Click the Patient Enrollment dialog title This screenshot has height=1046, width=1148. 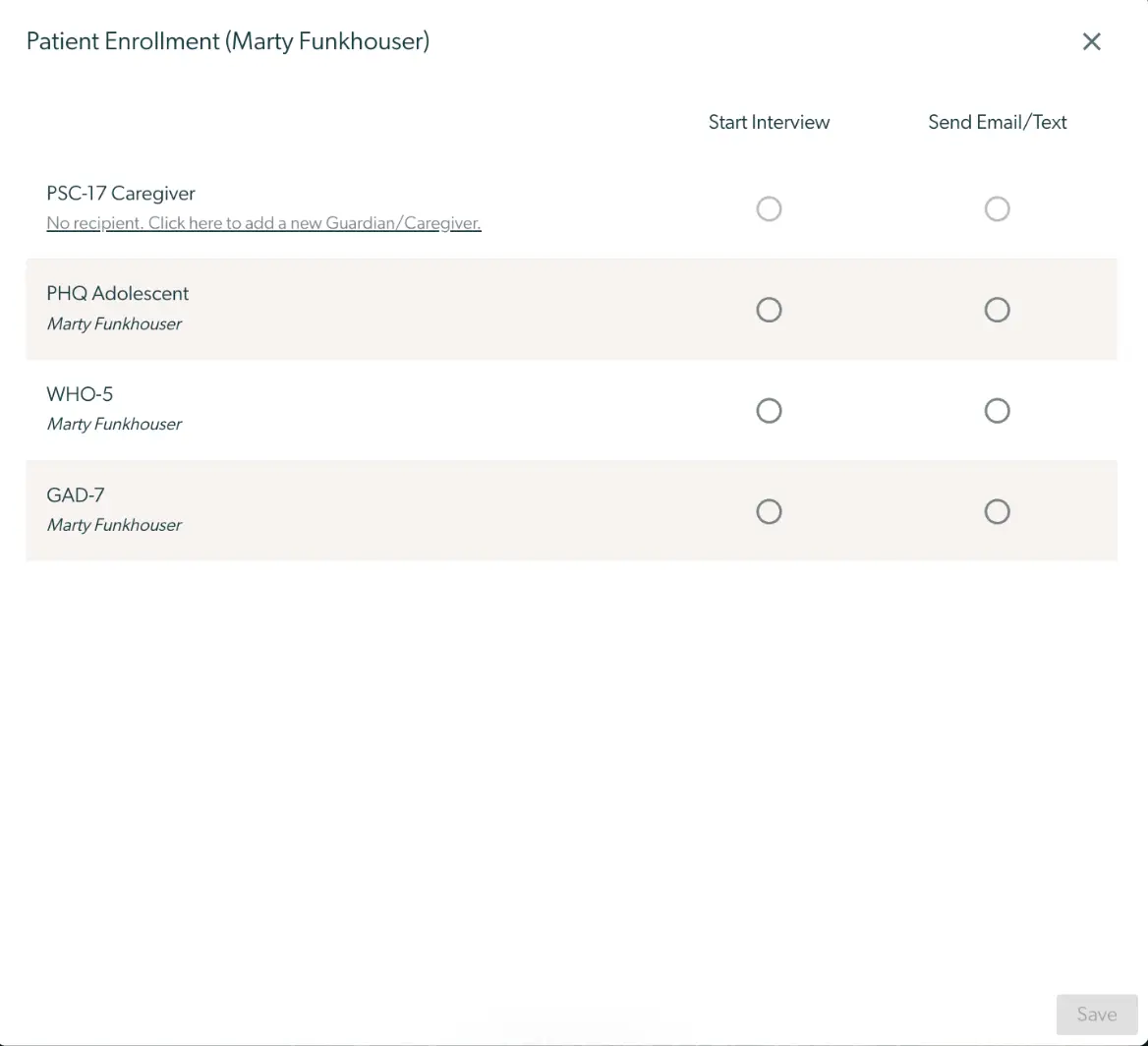point(228,41)
